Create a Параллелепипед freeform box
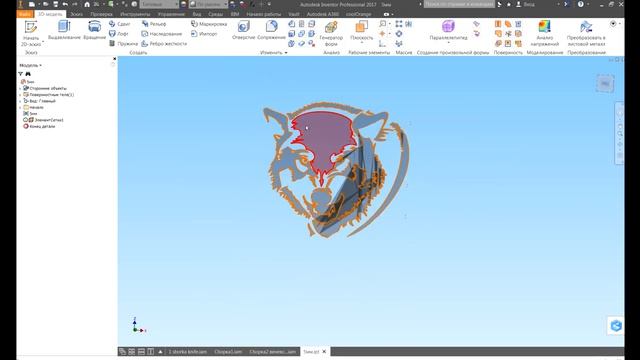The height and width of the screenshot is (360, 640). pos(448,30)
